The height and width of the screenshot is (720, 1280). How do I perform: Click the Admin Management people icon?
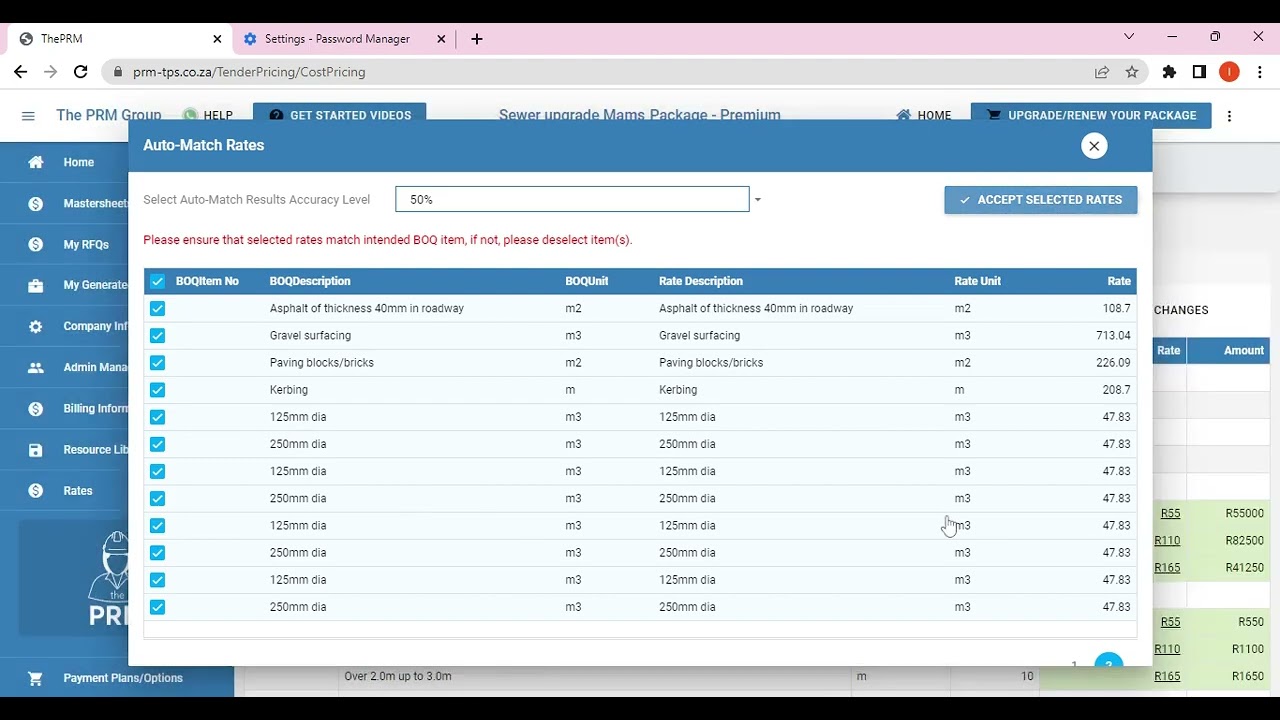(x=36, y=368)
